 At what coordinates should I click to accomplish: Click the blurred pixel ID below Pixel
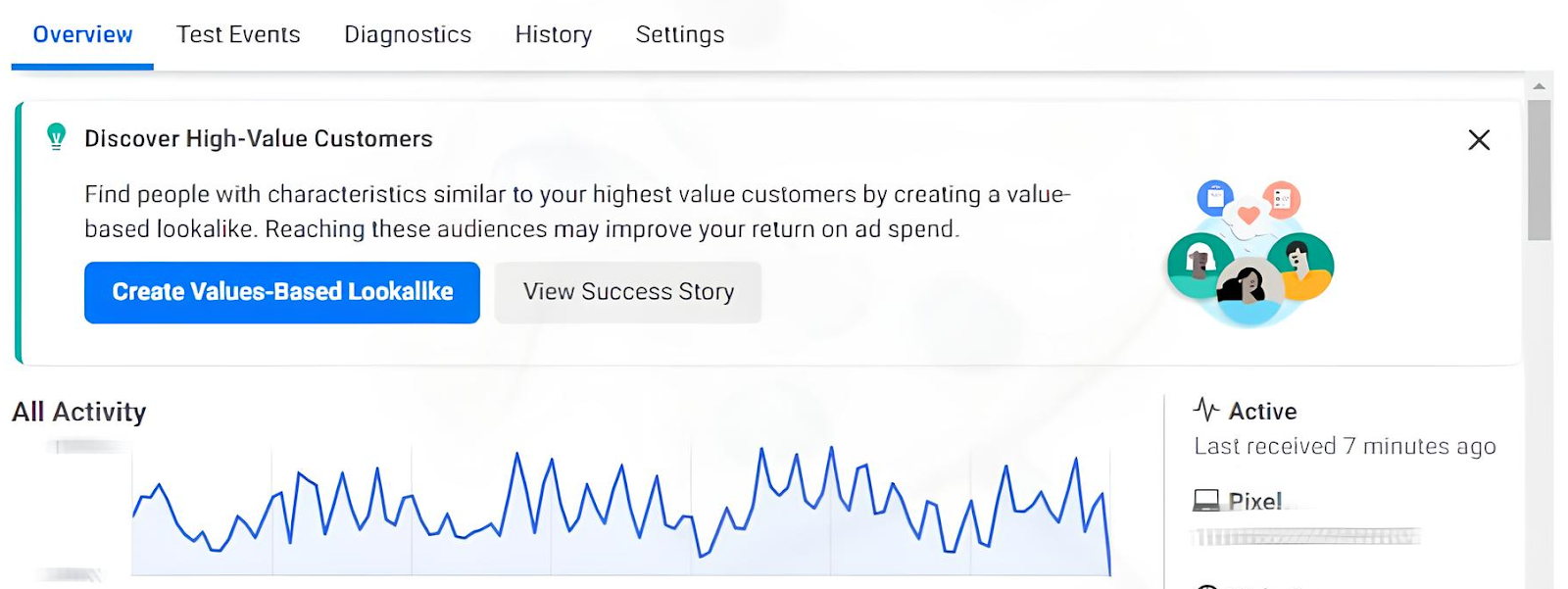(1305, 536)
